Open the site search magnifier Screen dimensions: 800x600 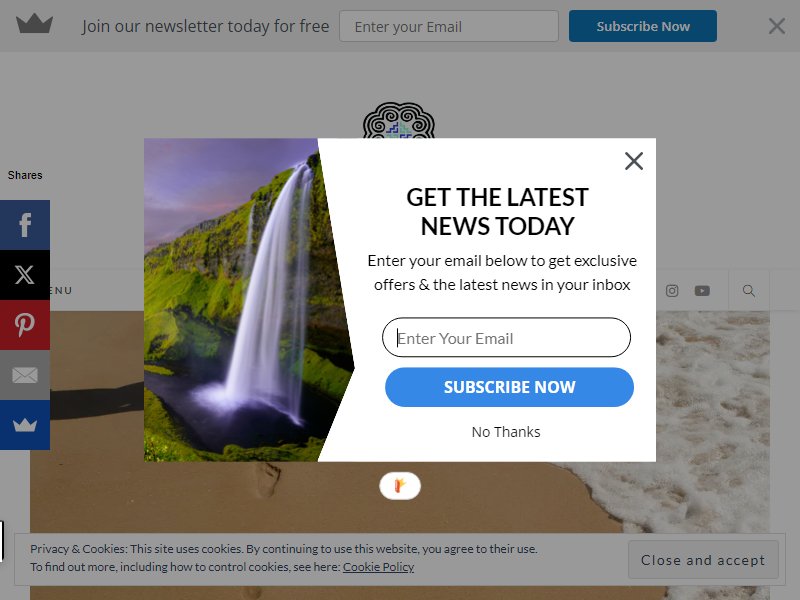[x=748, y=291]
